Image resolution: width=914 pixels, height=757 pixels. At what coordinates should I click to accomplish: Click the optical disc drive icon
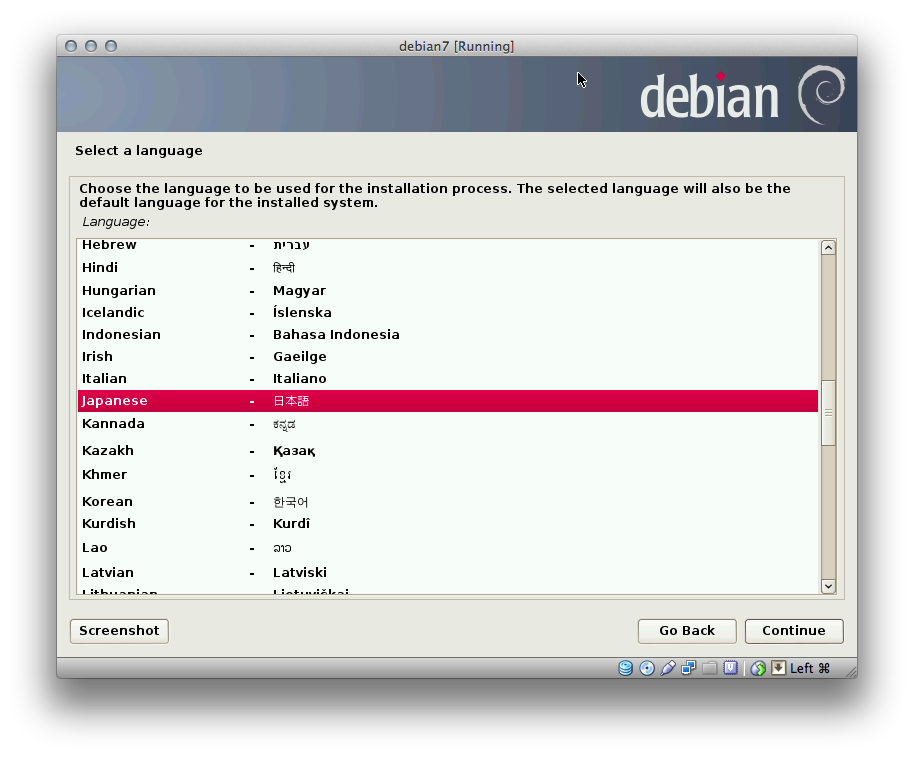[x=647, y=668]
